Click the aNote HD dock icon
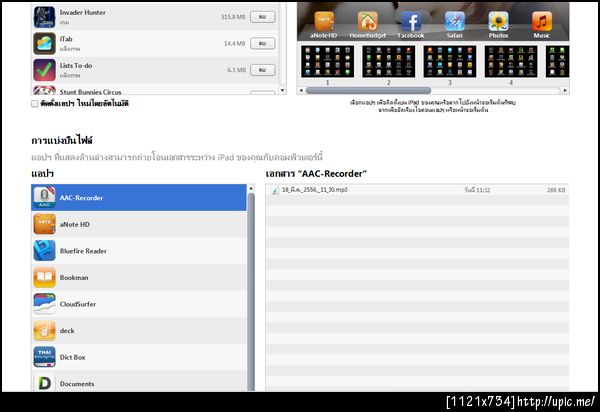 (x=324, y=21)
